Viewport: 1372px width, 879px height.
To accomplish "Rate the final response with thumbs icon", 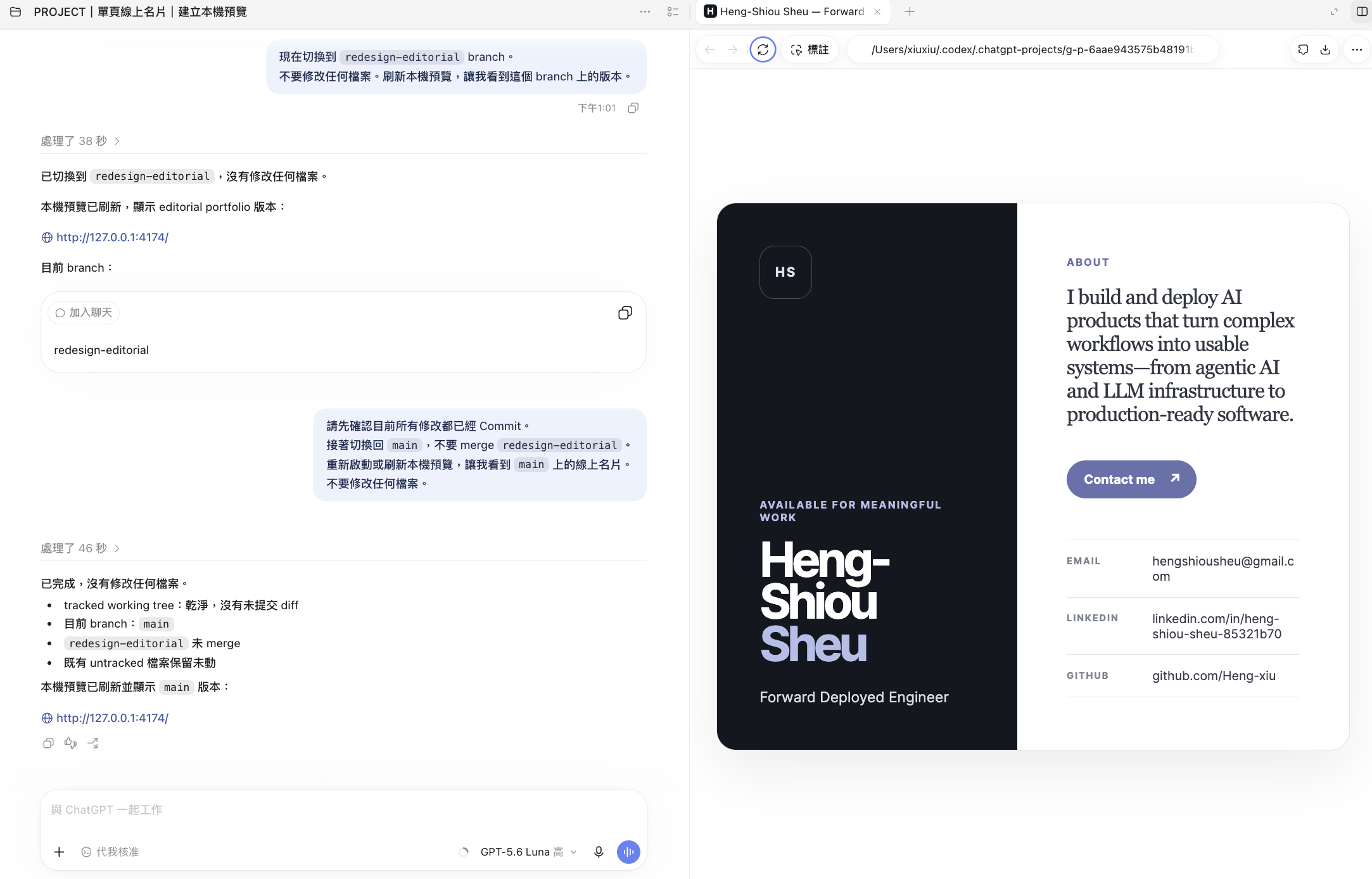I will click(70, 743).
